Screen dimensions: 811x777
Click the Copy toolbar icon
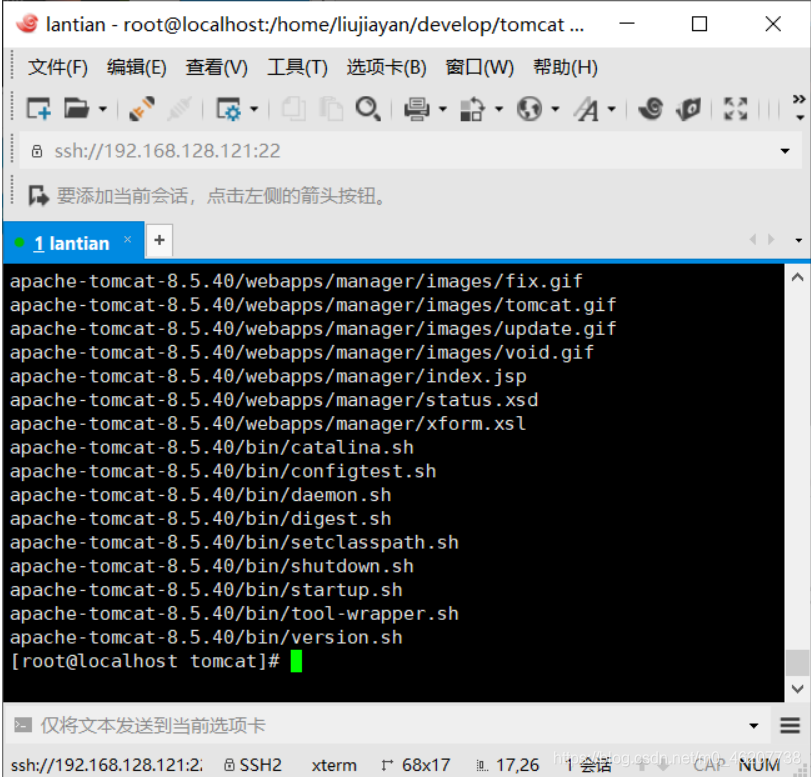(293, 109)
